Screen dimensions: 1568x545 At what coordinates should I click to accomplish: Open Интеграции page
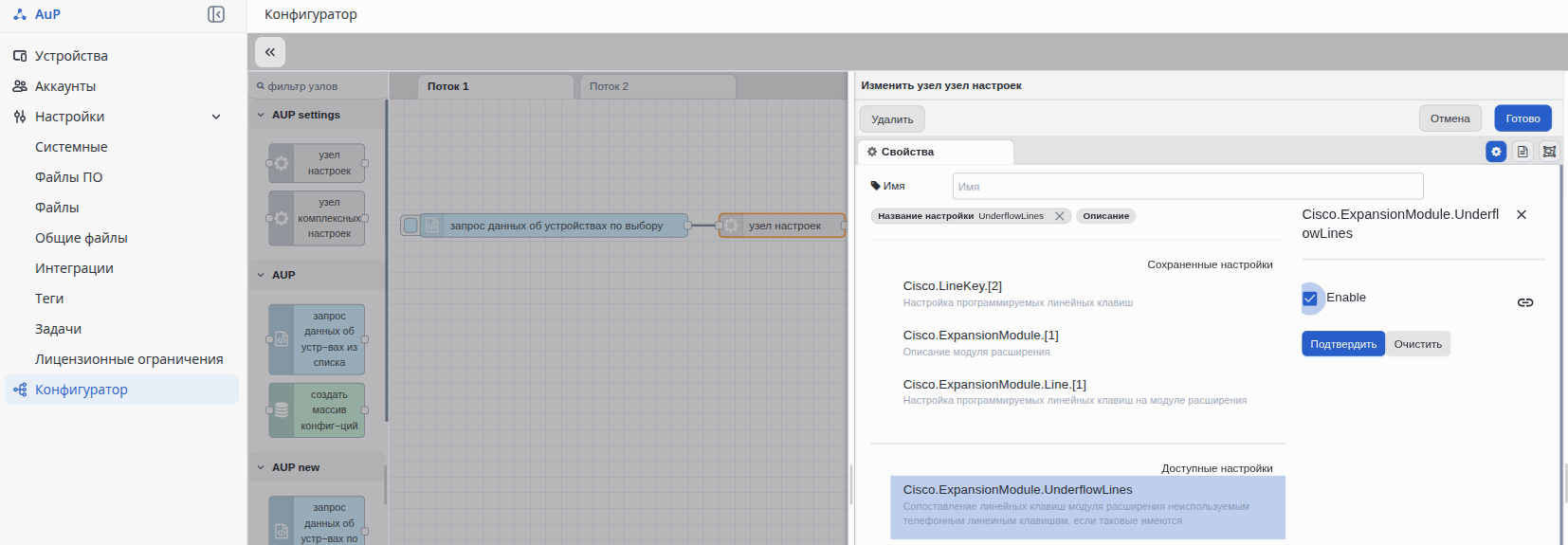74,268
